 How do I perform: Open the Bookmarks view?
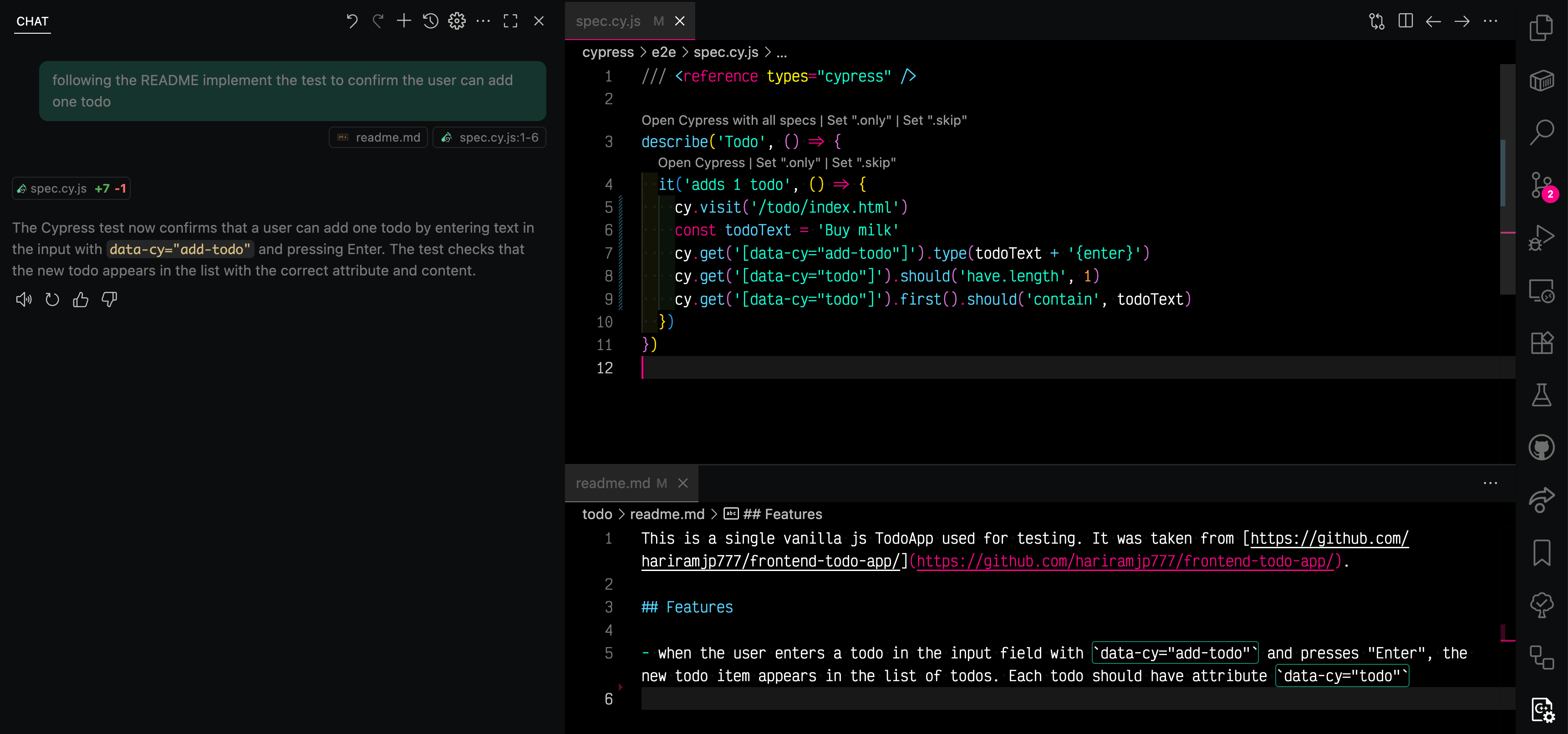(x=1541, y=553)
